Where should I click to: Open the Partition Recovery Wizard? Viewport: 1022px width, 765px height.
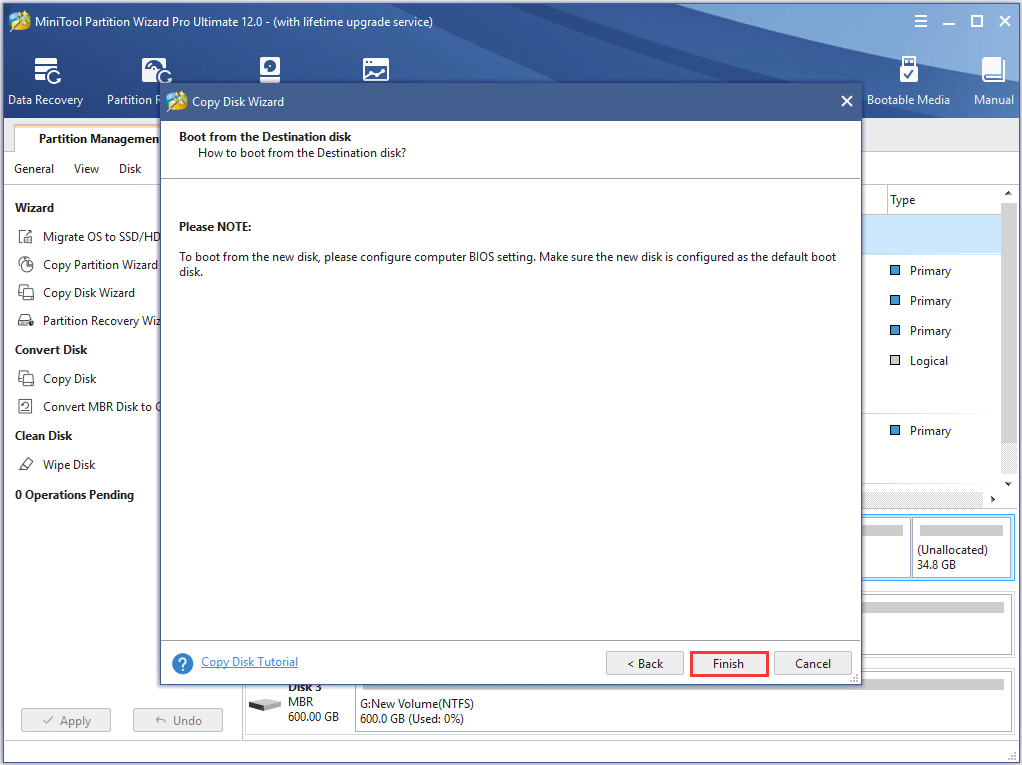pyautogui.click(x=100, y=320)
